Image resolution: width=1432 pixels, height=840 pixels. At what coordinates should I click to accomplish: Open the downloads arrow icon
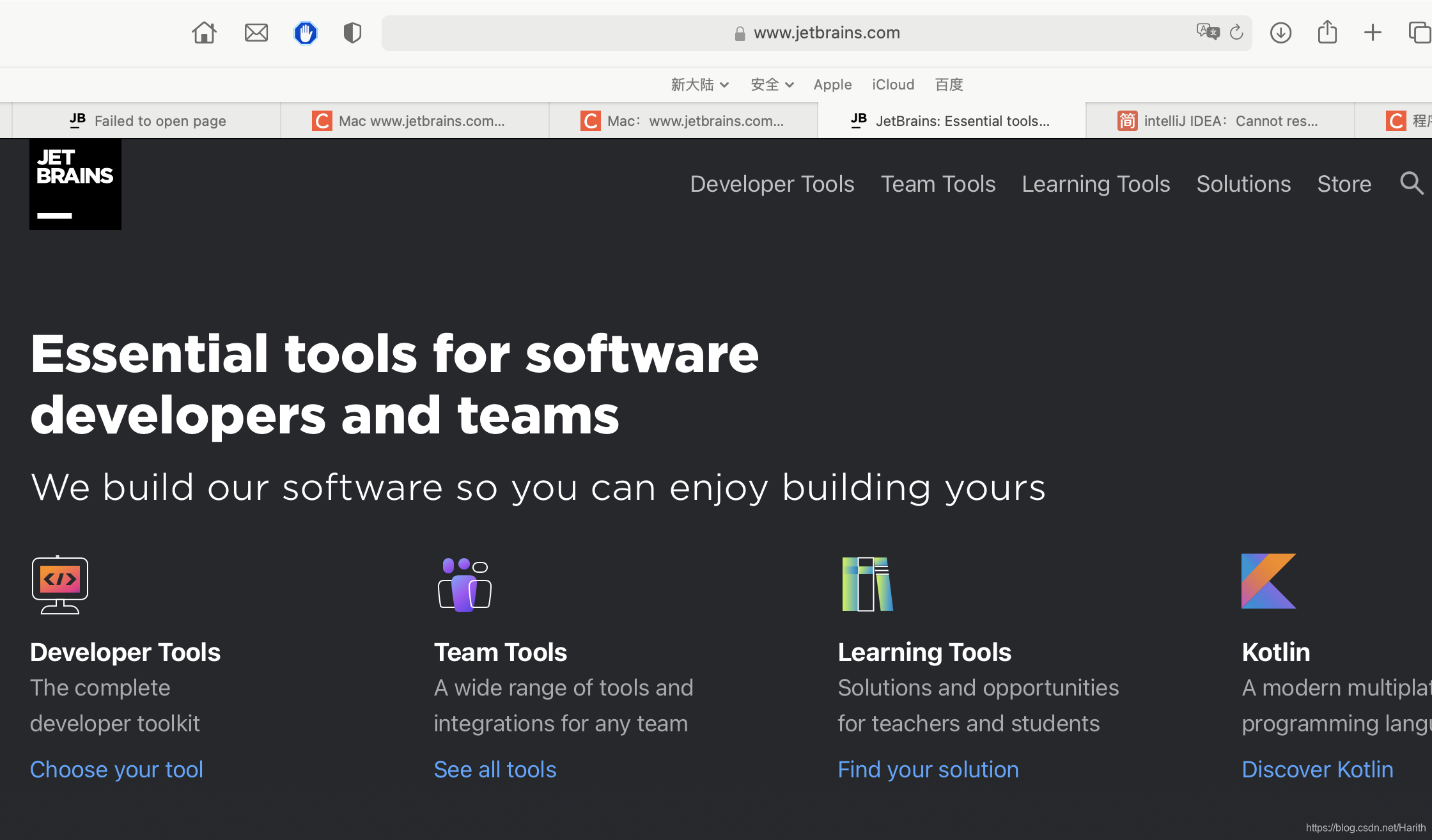click(1280, 33)
